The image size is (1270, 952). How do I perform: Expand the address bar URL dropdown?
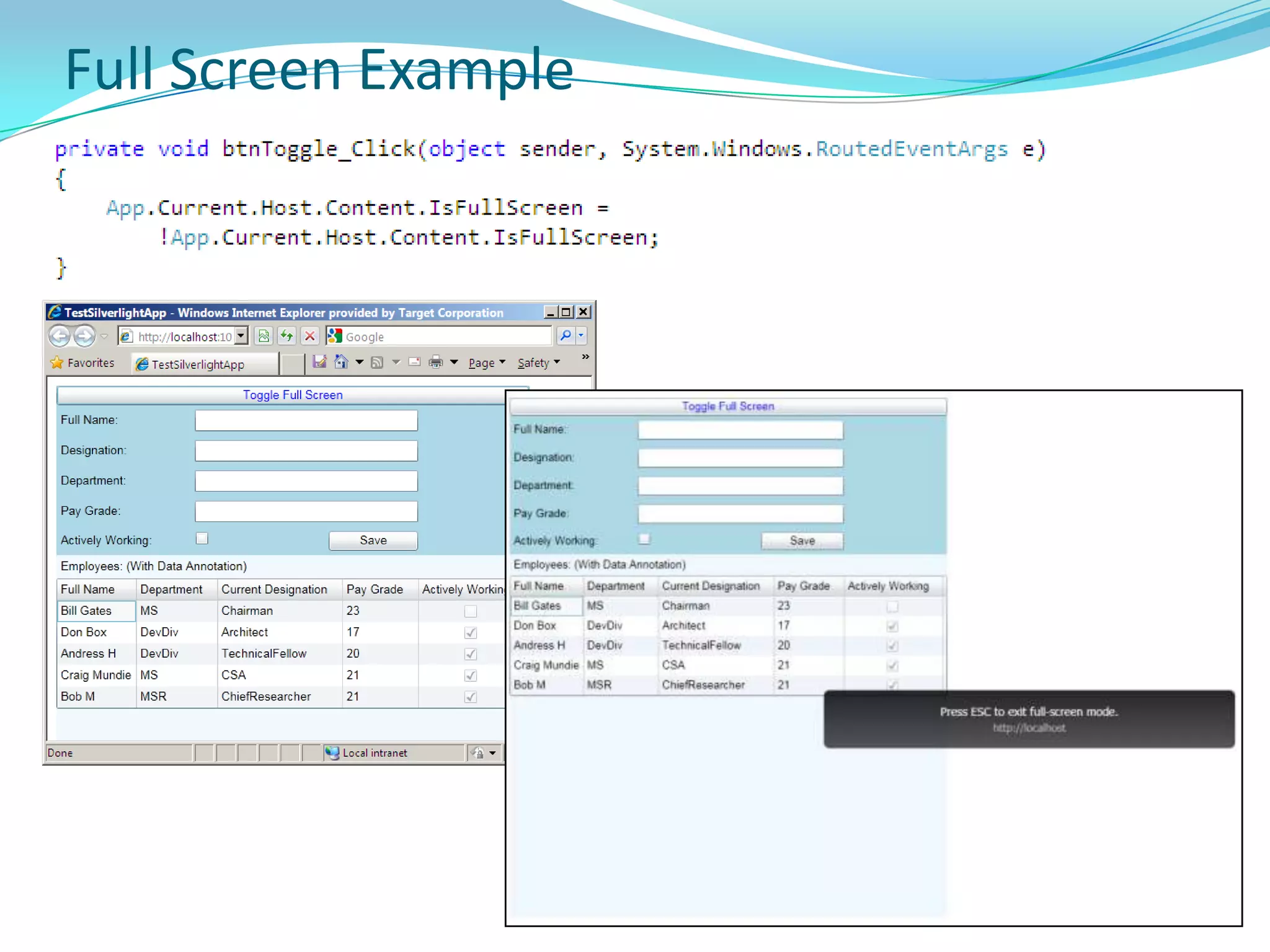(x=241, y=336)
